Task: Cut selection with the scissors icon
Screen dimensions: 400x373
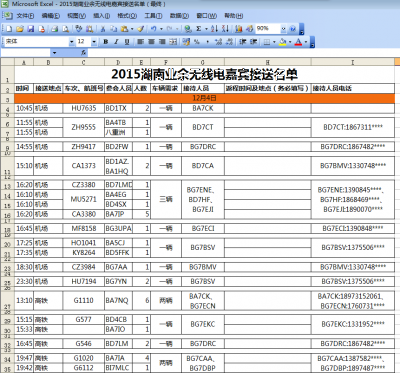Action: [103, 29]
